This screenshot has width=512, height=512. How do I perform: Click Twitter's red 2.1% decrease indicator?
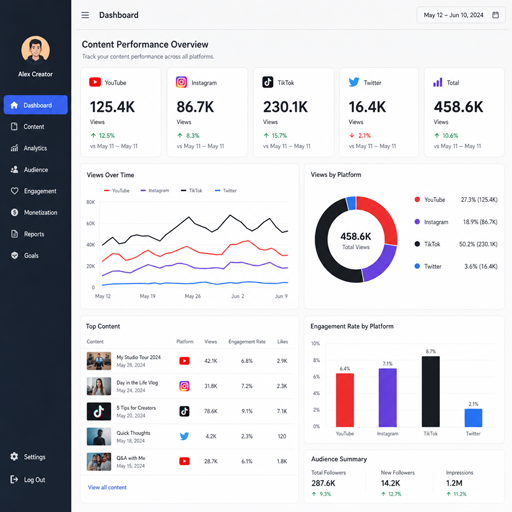pos(360,136)
